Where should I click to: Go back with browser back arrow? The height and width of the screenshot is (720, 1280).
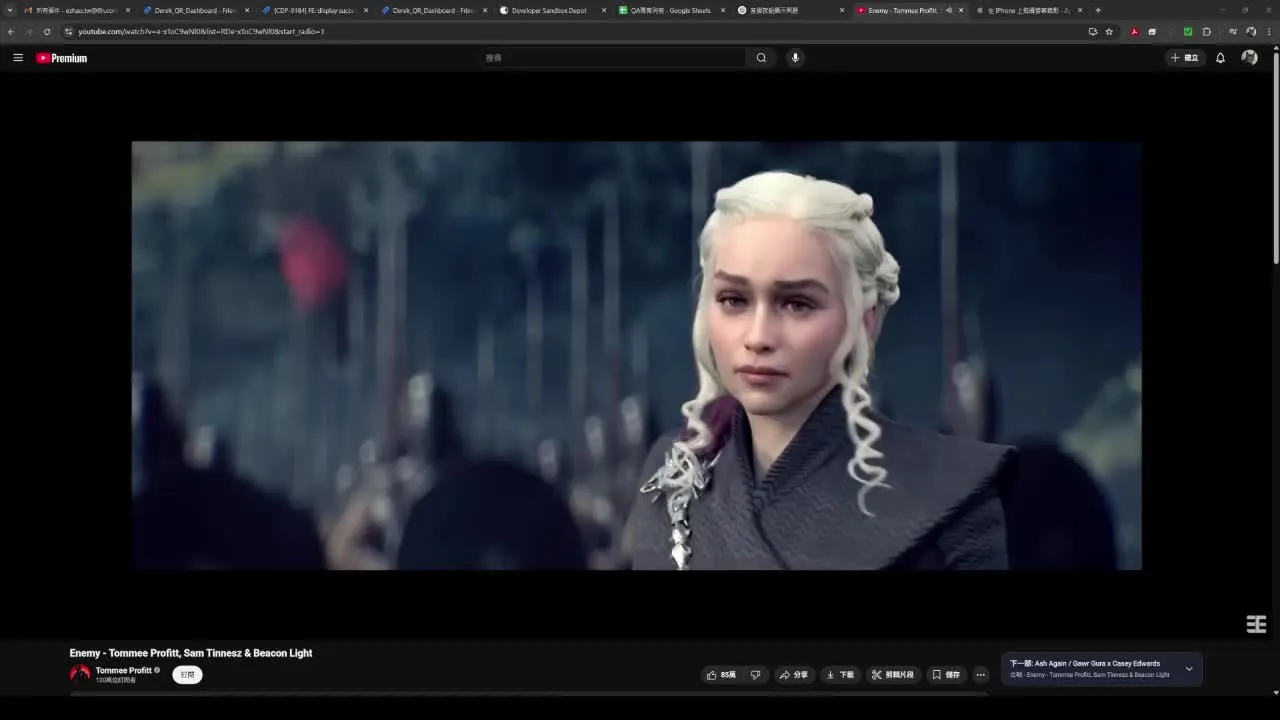point(11,31)
